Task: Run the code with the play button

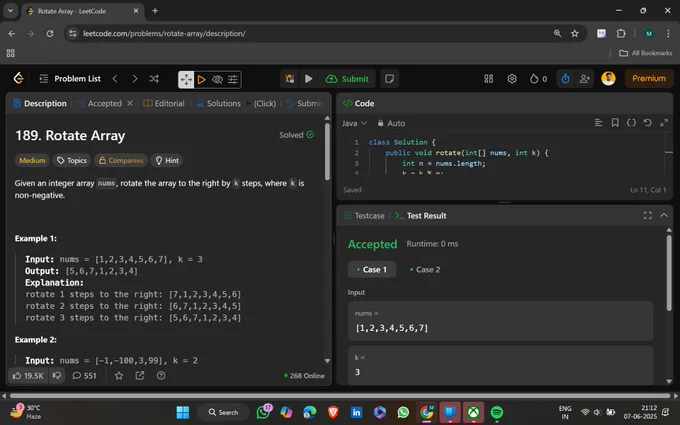Action: [x=309, y=78]
